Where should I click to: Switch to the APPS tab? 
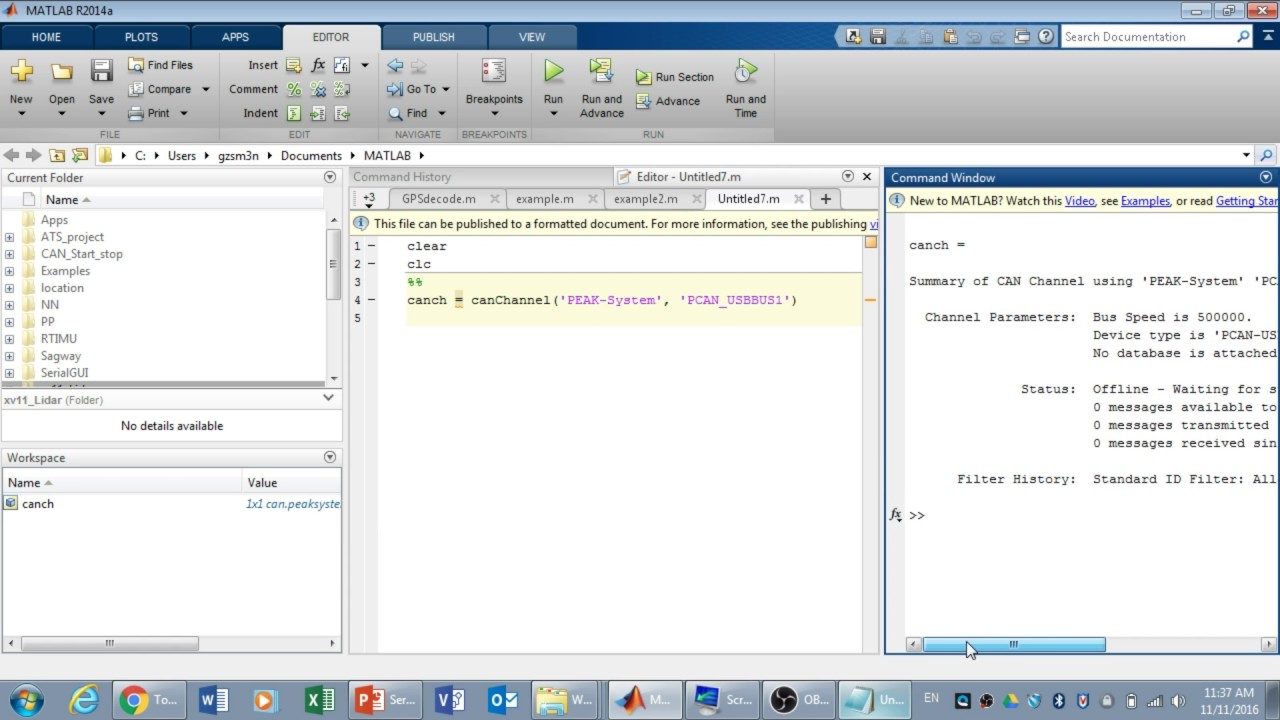click(235, 37)
